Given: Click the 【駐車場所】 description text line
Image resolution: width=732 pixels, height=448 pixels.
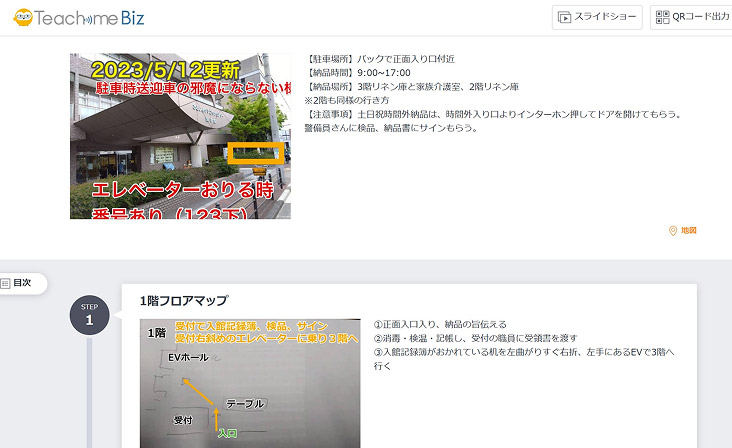Looking at the screenshot, I should click(x=380, y=59).
